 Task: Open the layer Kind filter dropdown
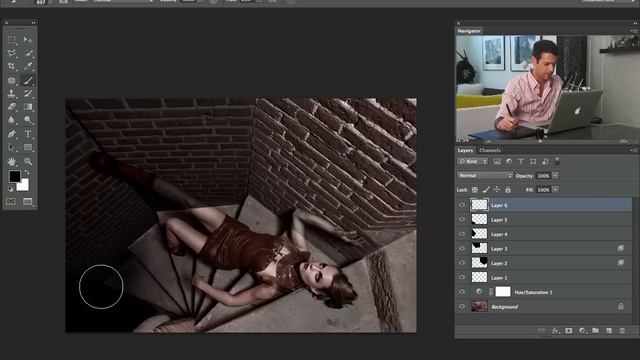[x=473, y=162]
